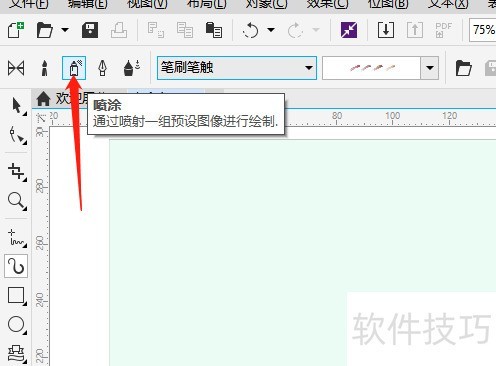This screenshot has height=366, width=496.
Task: Open the 编辑(E) menu
Action: [x=87, y=4]
